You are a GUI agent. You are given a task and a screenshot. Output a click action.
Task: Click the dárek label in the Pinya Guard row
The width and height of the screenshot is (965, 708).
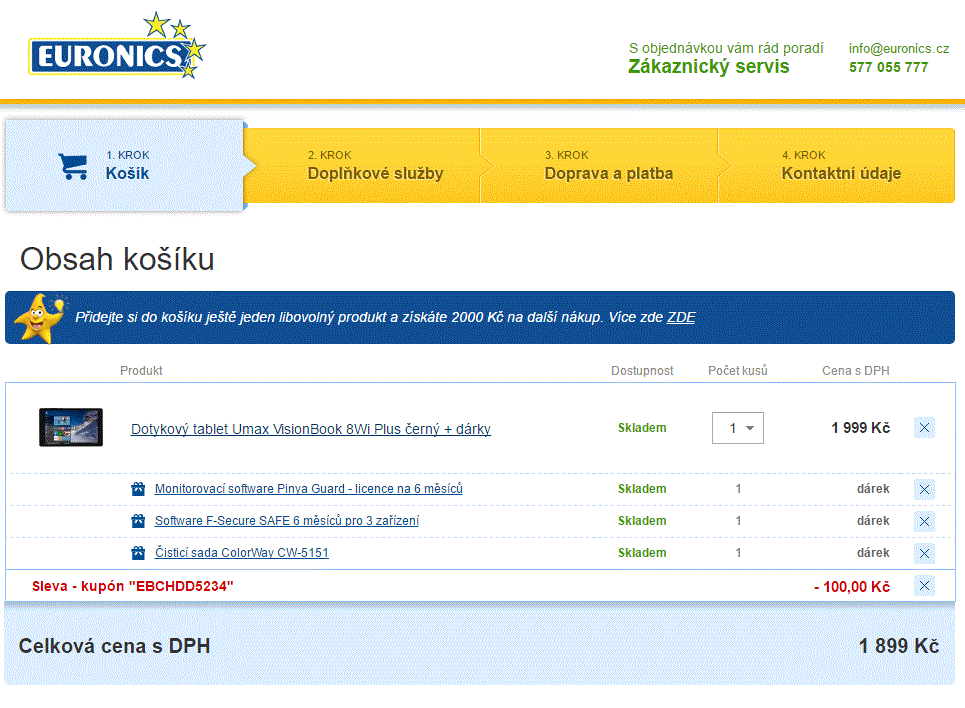(873, 489)
